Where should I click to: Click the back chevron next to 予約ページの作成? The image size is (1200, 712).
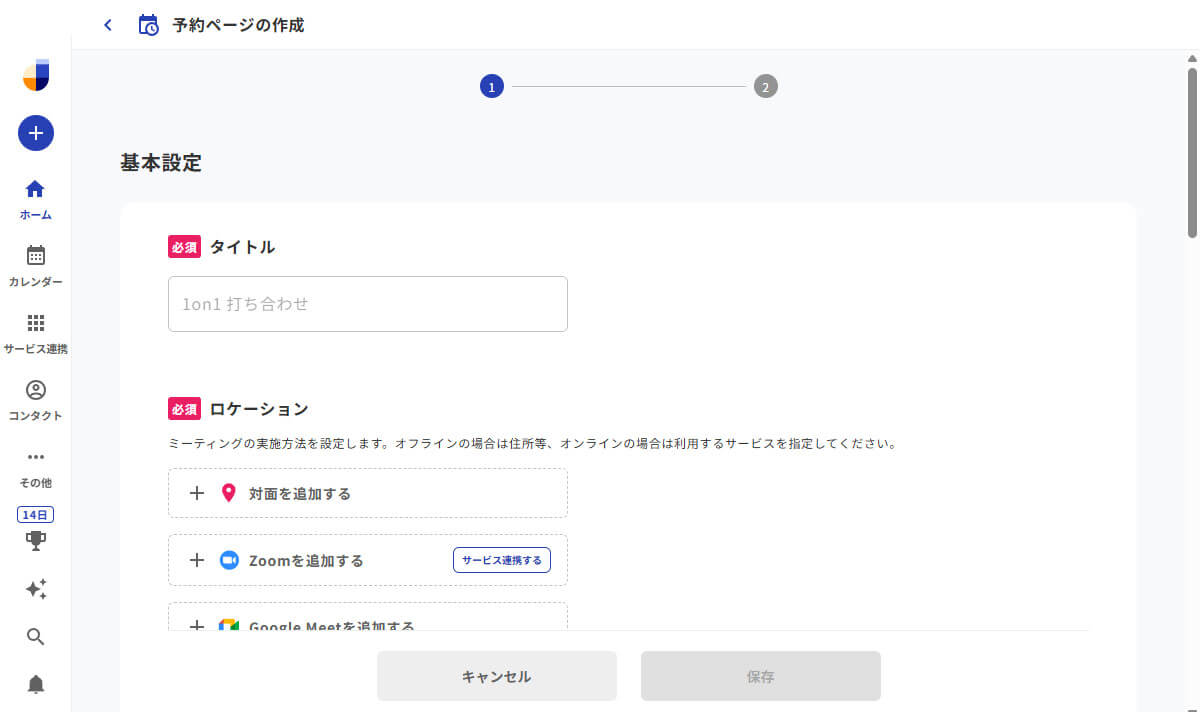pyautogui.click(x=107, y=24)
